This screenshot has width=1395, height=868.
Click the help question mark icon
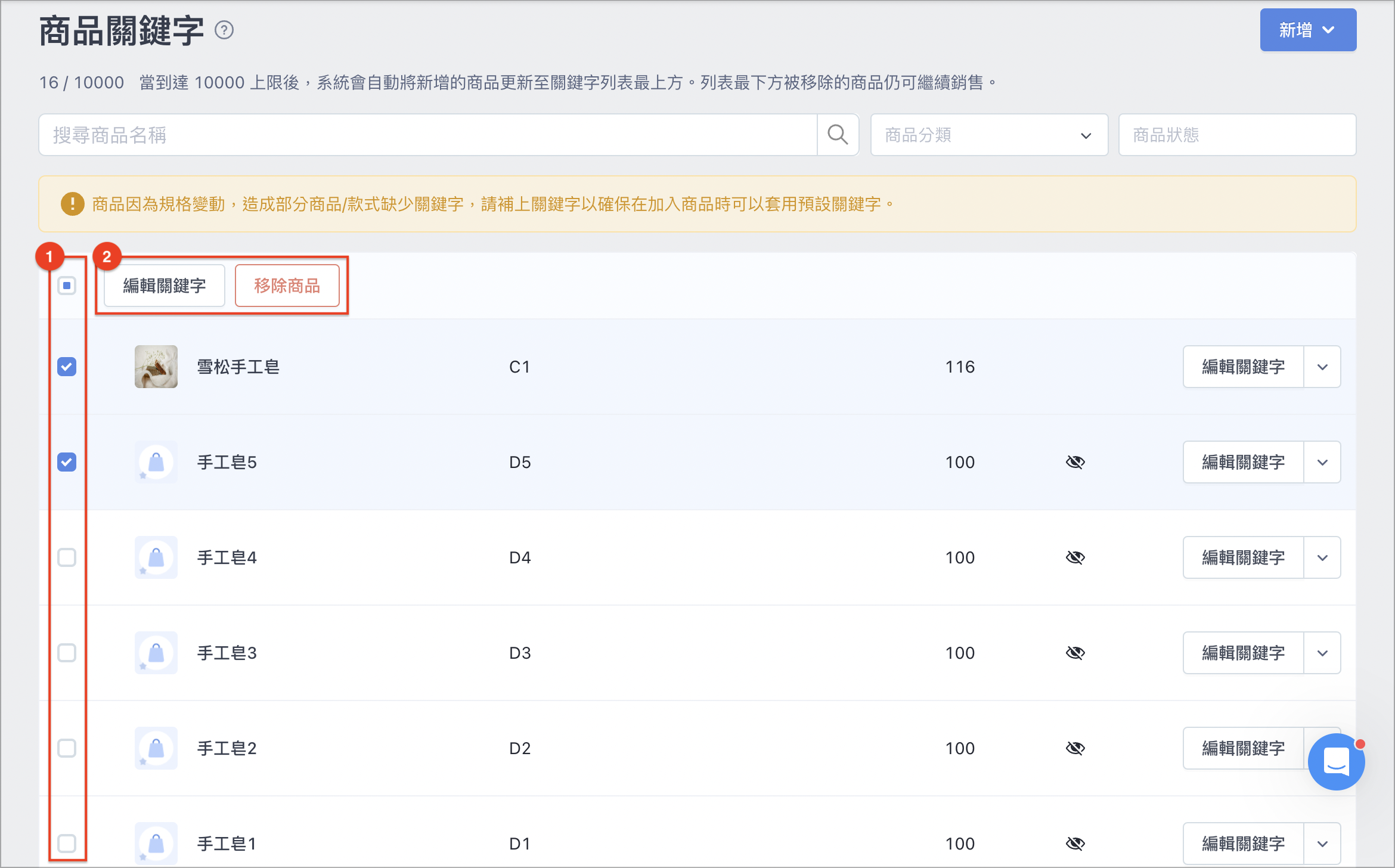[x=224, y=30]
